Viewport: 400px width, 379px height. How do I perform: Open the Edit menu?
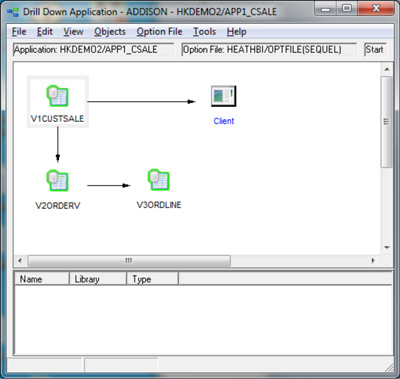point(45,32)
